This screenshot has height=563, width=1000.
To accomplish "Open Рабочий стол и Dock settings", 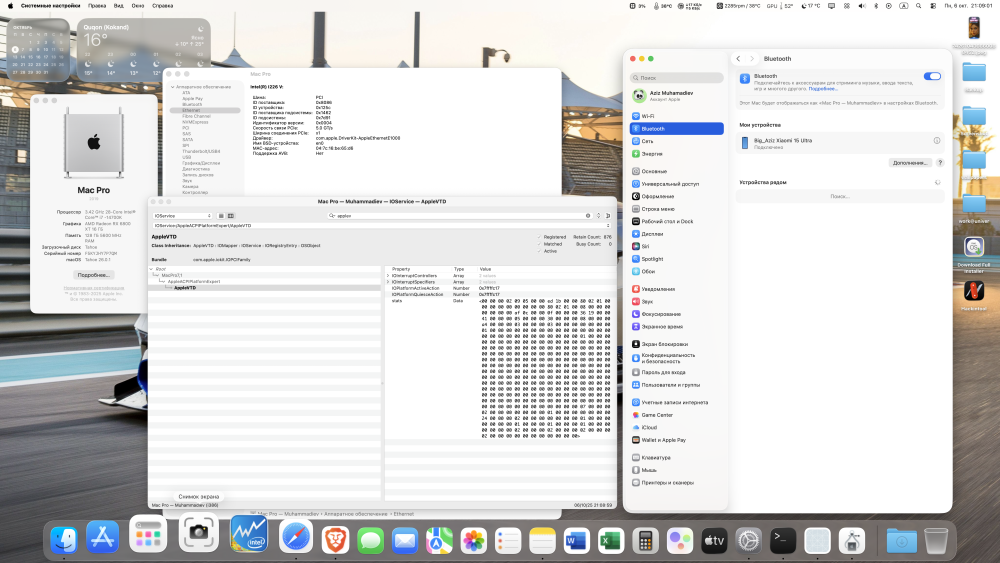I will tap(677, 221).
